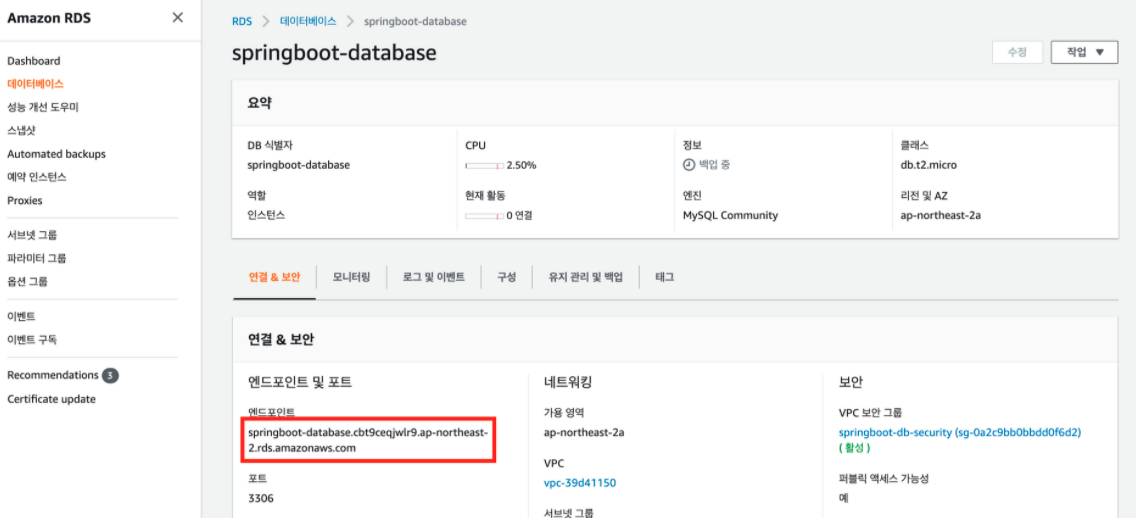Click the ( 활성 ) status text
This screenshot has width=1136, height=518.
pyautogui.click(x=854, y=448)
